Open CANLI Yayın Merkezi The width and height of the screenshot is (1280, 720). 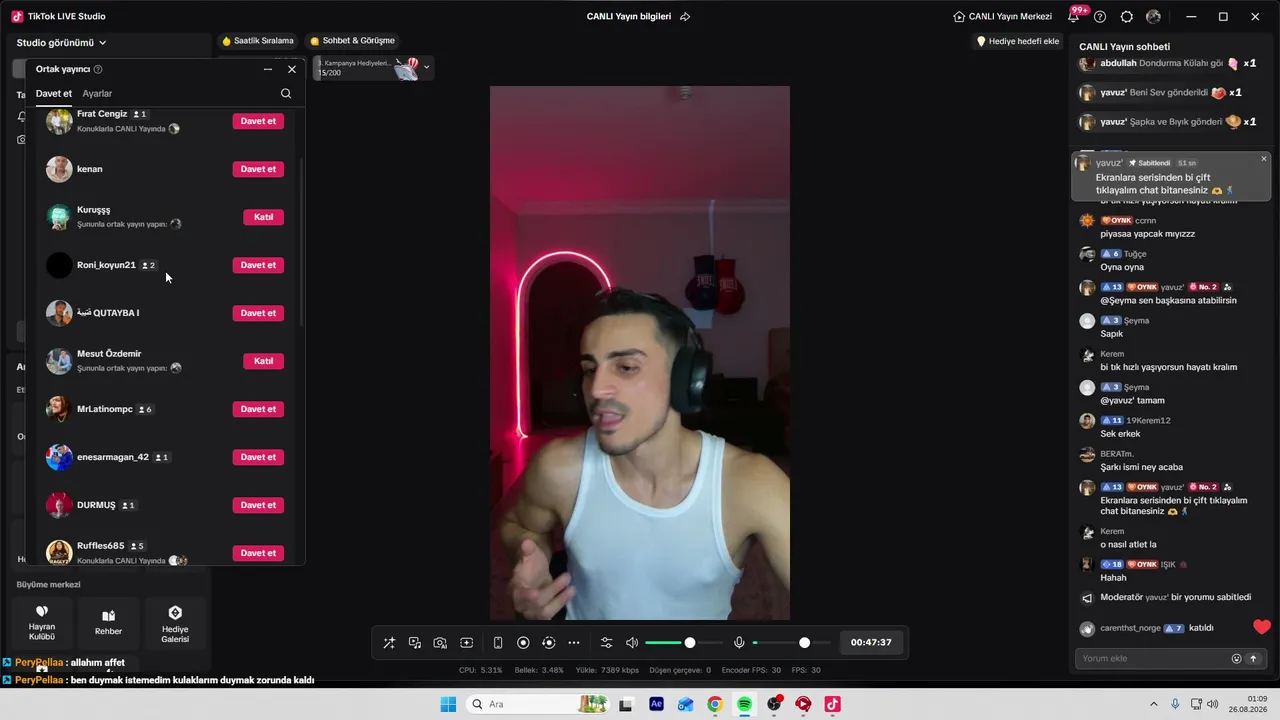pyautogui.click(x=1002, y=17)
